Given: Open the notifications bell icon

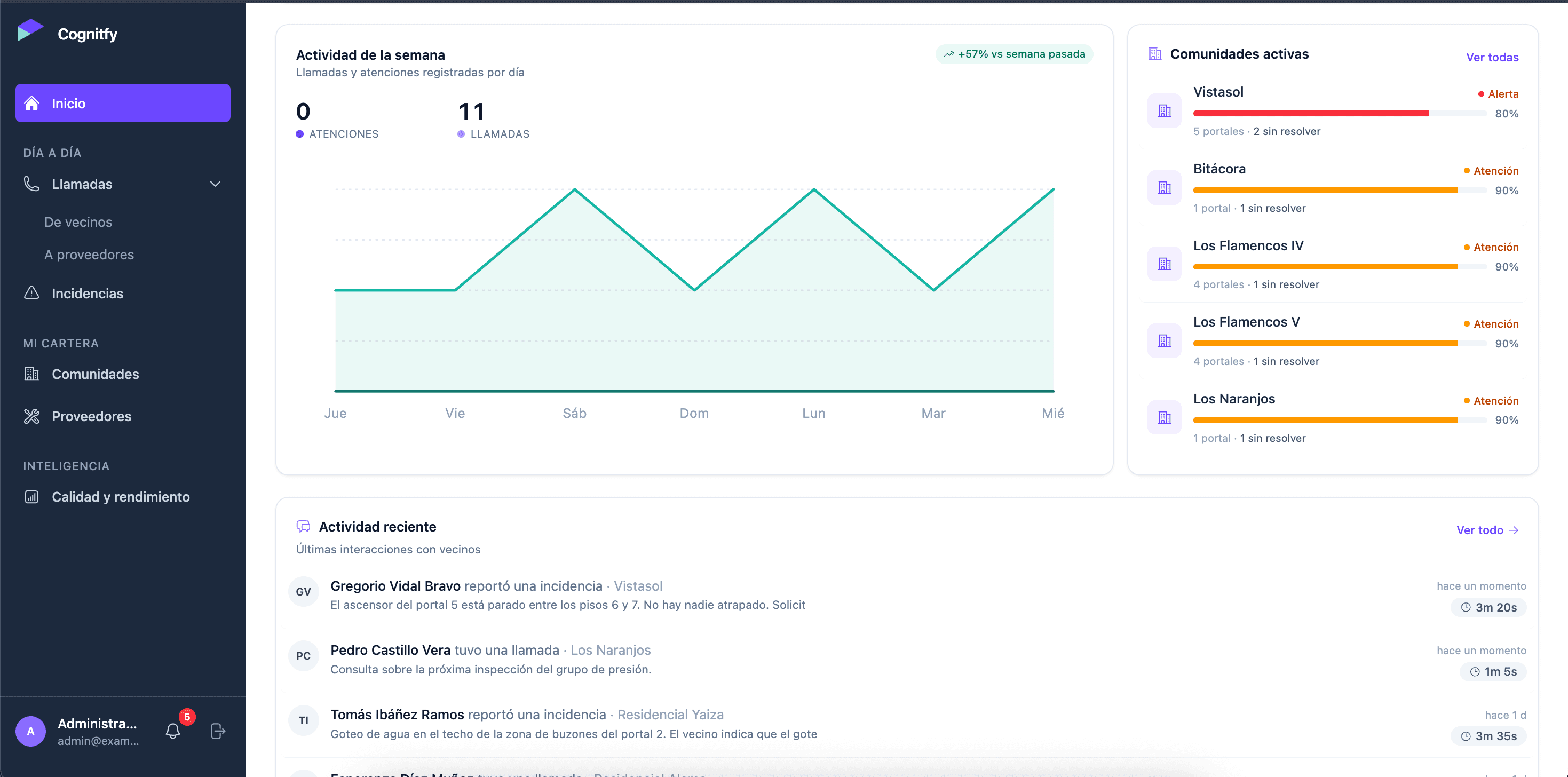Looking at the screenshot, I should (x=173, y=730).
